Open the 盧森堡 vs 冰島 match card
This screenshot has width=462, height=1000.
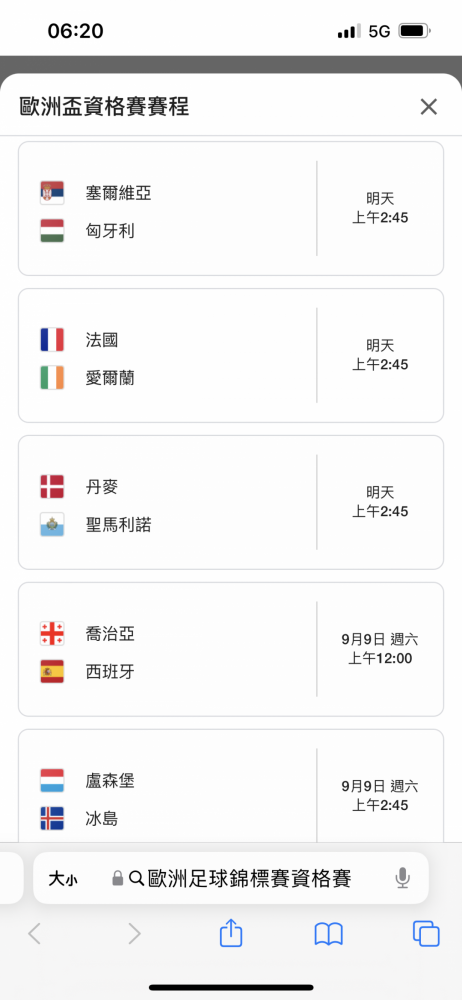pyautogui.click(x=231, y=786)
